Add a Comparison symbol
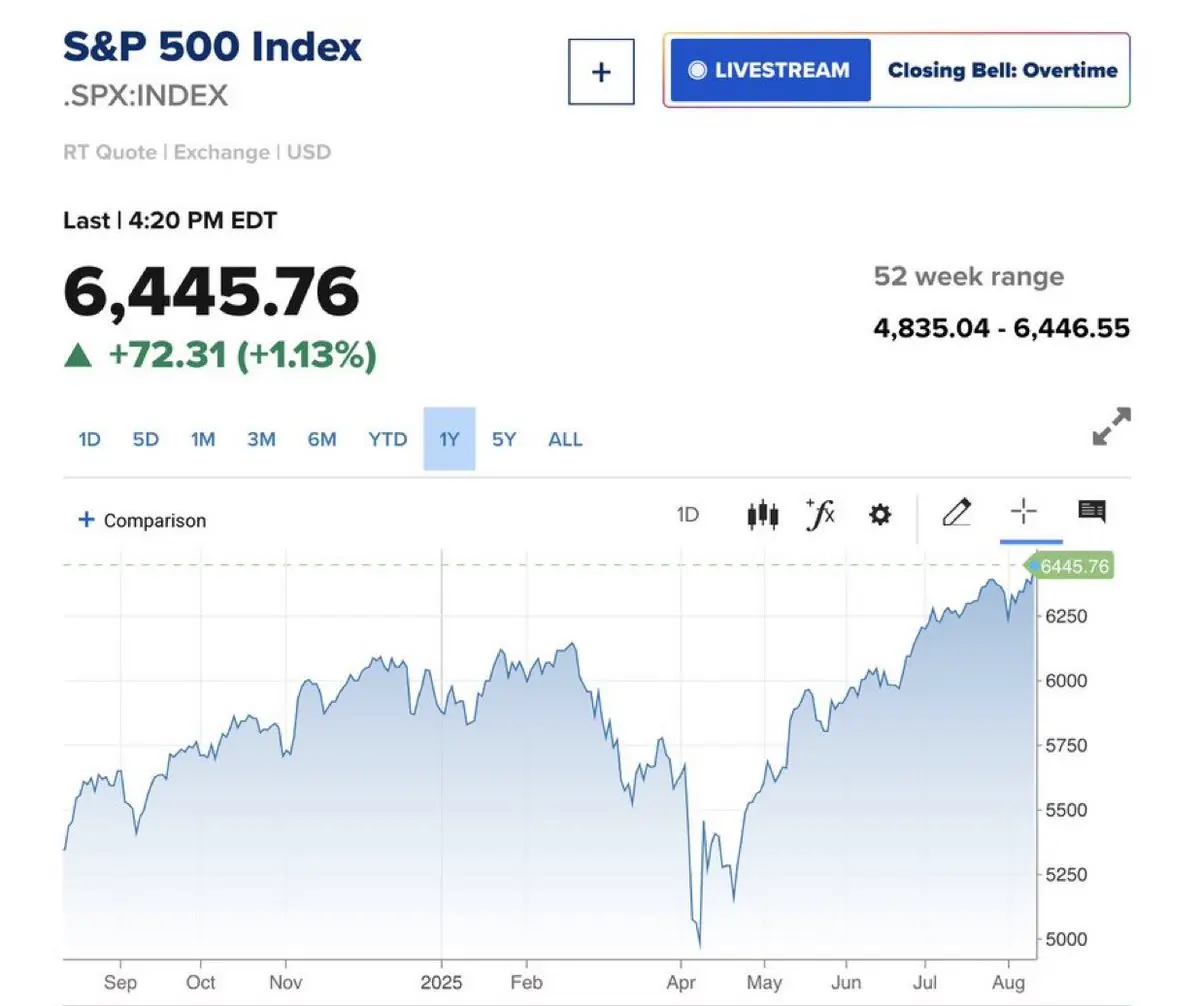This screenshot has height=1006, width=1200. (x=142, y=520)
